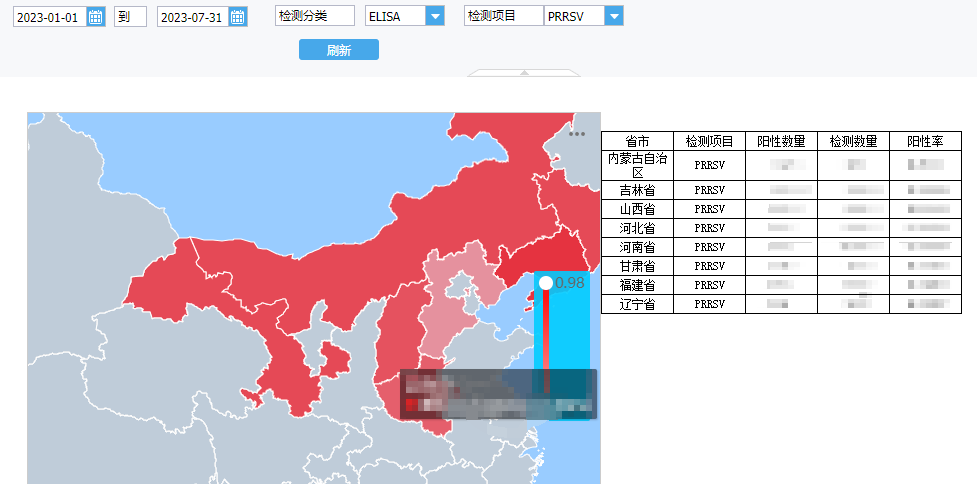
Task: Click the 内蒙古自治区 row in the table
Action: (637, 165)
